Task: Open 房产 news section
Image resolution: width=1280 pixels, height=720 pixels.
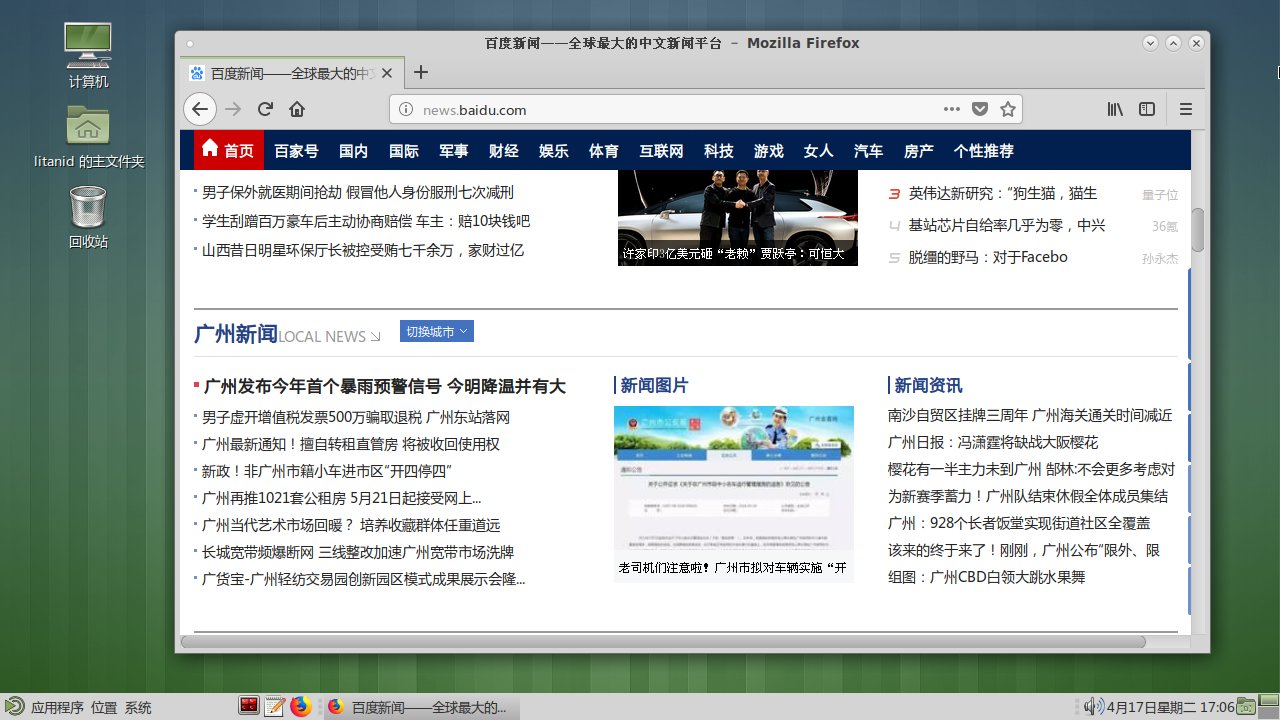Action: 918,151
